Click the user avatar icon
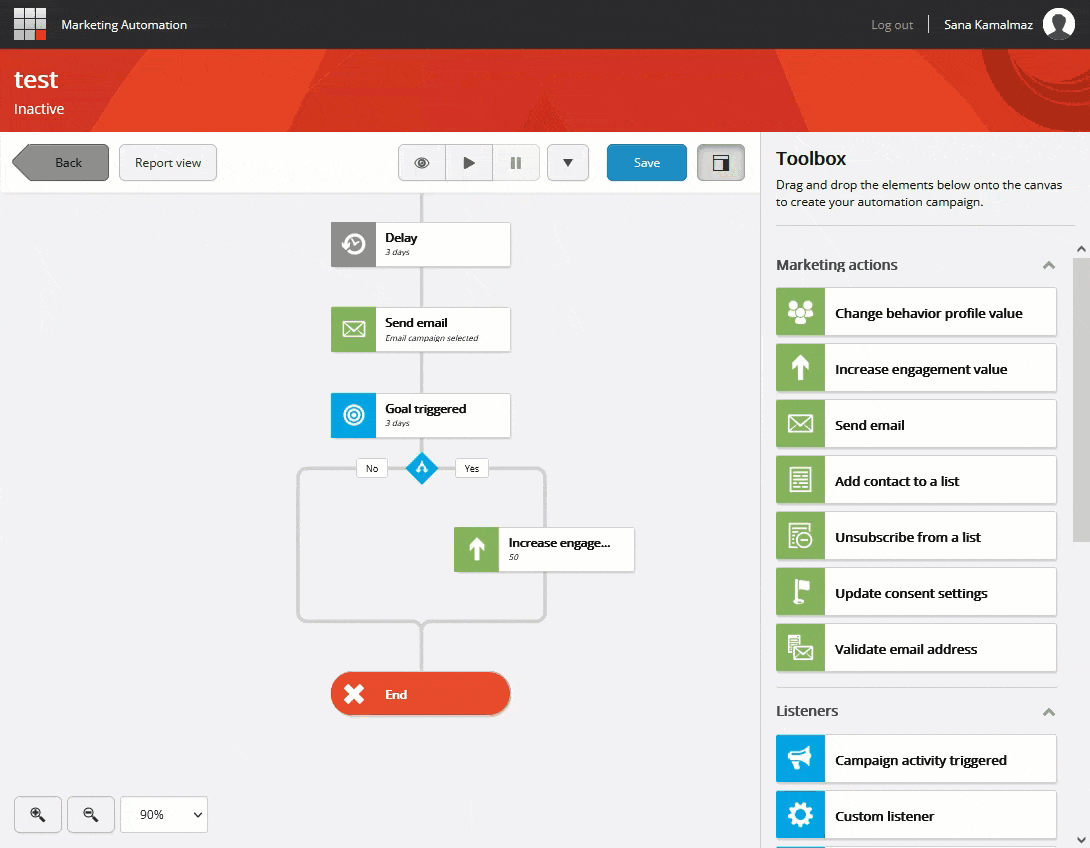The image size is (1090, 848). (x=1059, y=24)
